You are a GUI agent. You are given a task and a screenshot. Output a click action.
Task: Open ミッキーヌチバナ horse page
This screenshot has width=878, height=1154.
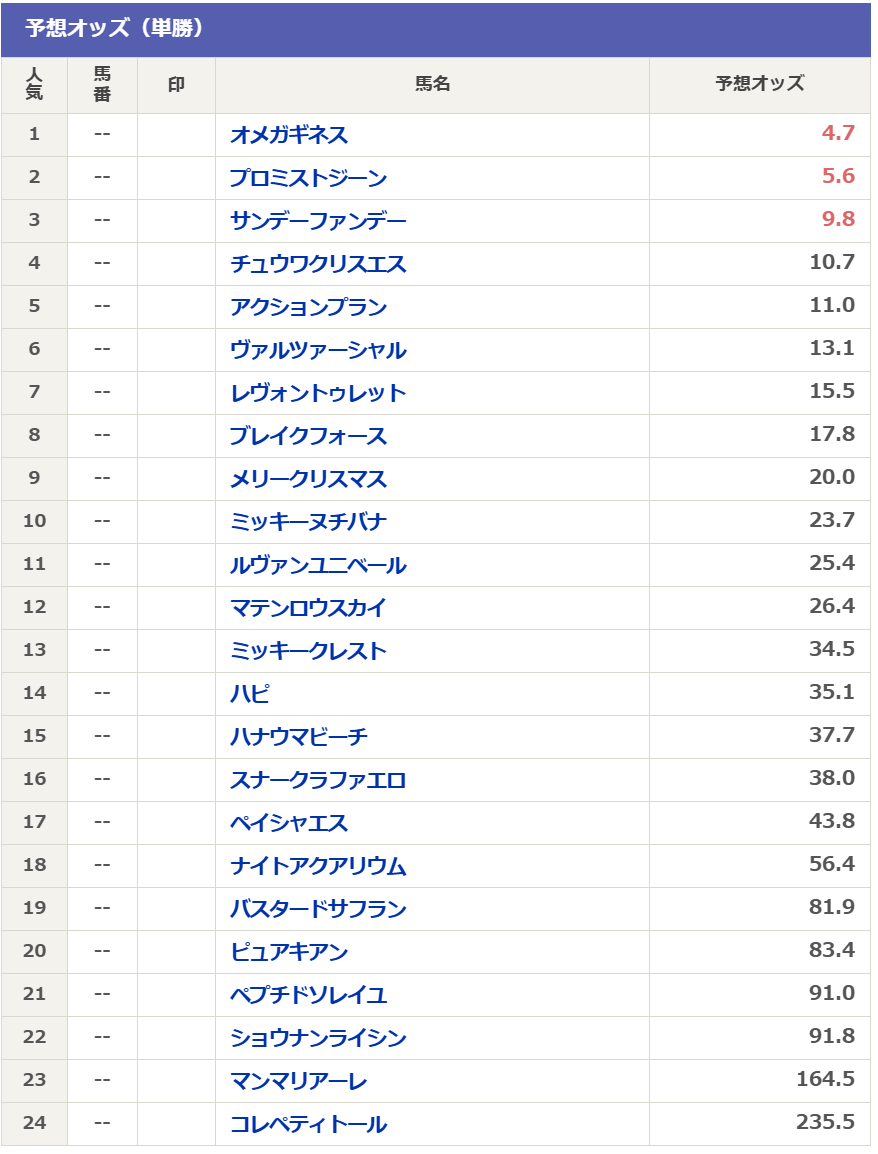coord(308,522)
